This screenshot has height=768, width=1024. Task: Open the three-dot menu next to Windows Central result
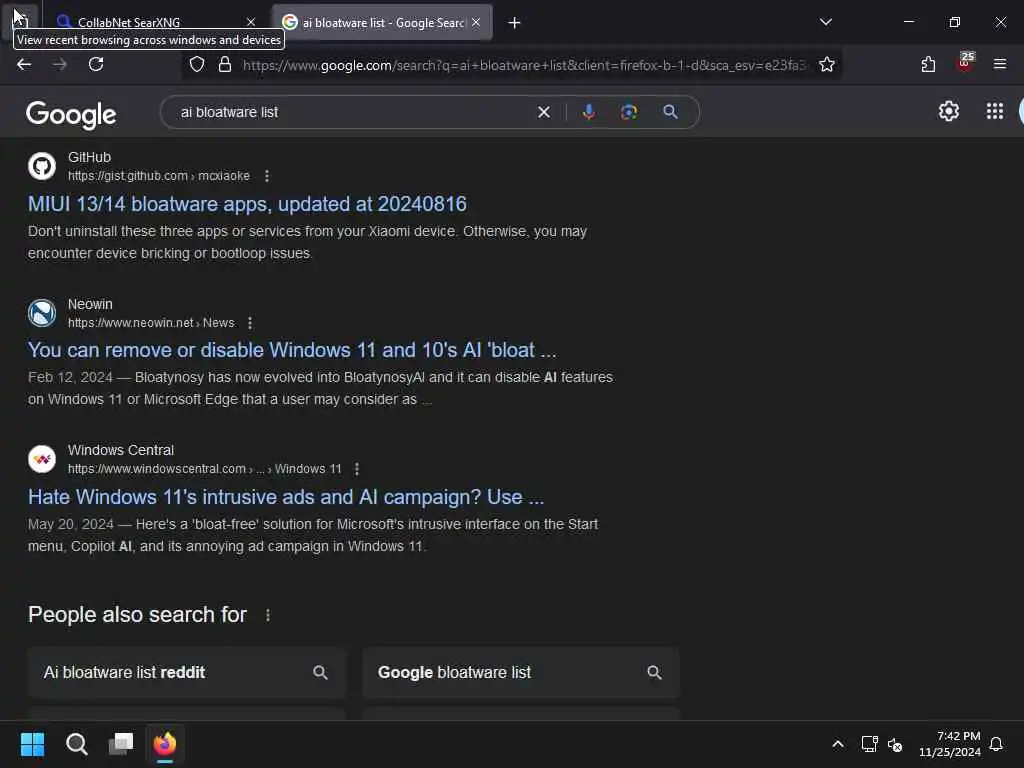pyautogui.click(x=357, y=469)
